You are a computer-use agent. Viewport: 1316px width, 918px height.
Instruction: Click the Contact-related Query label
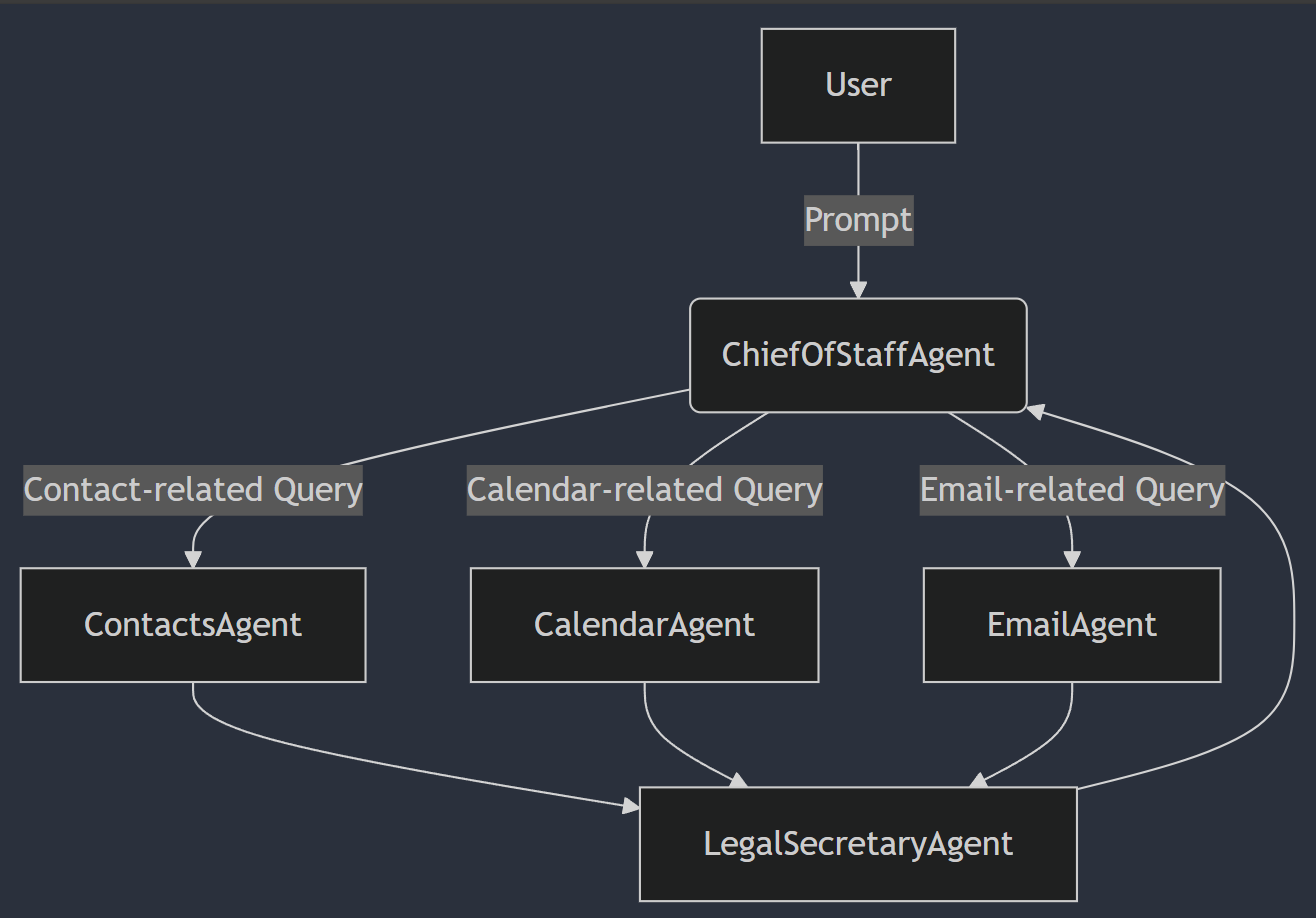[x=193, y=490]
